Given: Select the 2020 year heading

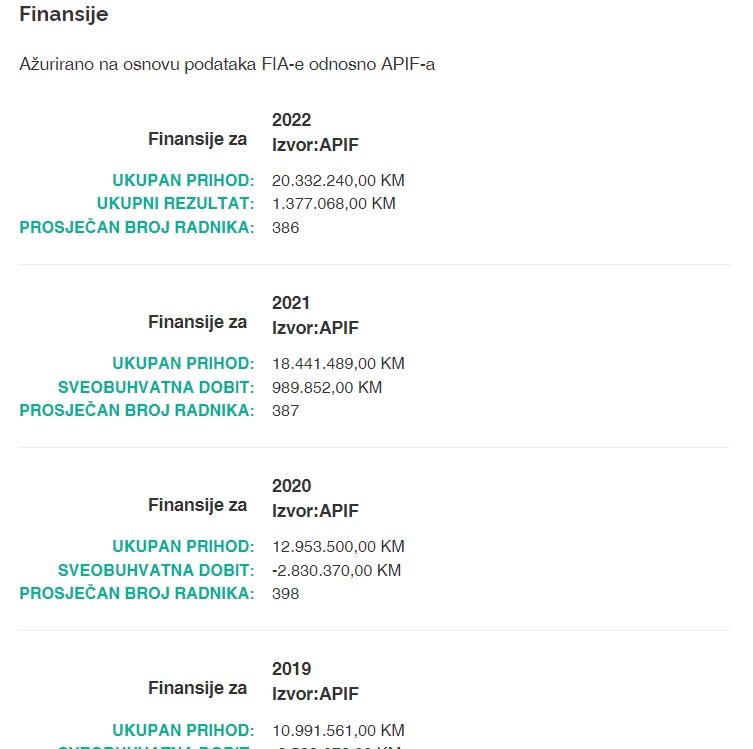Looking at the screenshot, I should coord(291,486).
